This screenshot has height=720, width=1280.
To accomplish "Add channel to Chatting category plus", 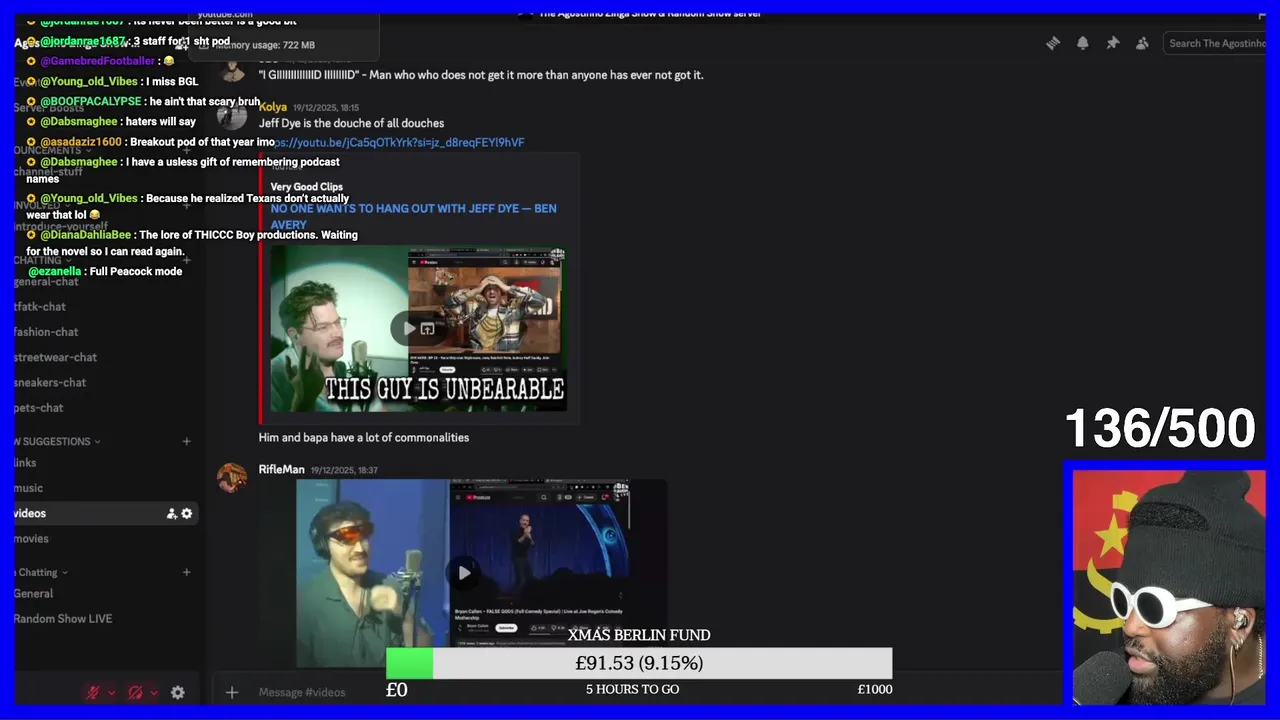I will click(x=186, y=572).
